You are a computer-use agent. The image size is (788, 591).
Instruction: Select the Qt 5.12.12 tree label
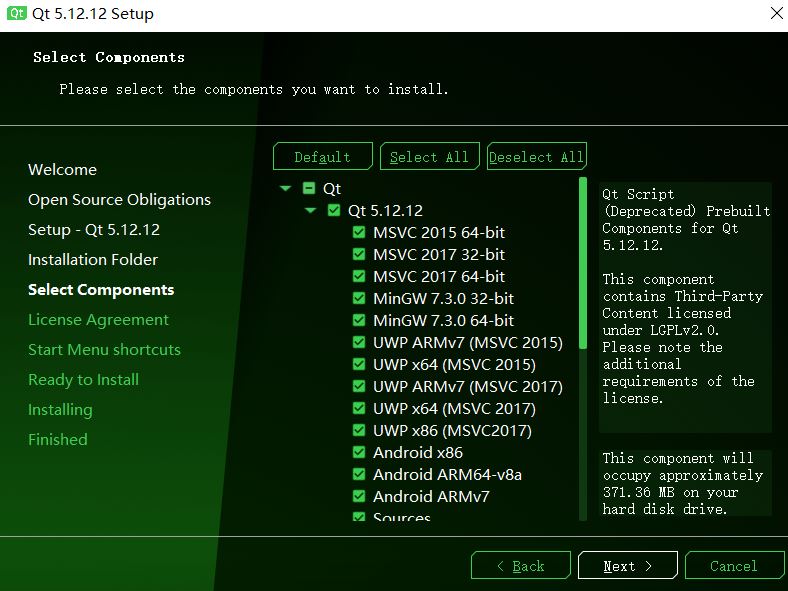pyautogui.click(x=385, y=211)
